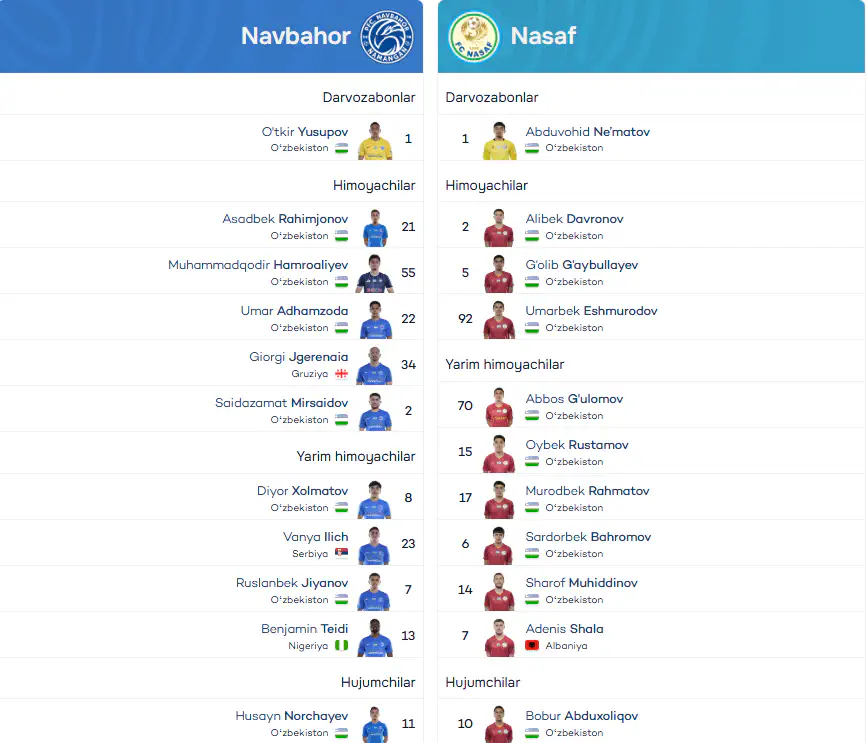Viewport: 867px width, 743px height.
Task: Click the Navbahor club crest logo
Action: (387, 36)
